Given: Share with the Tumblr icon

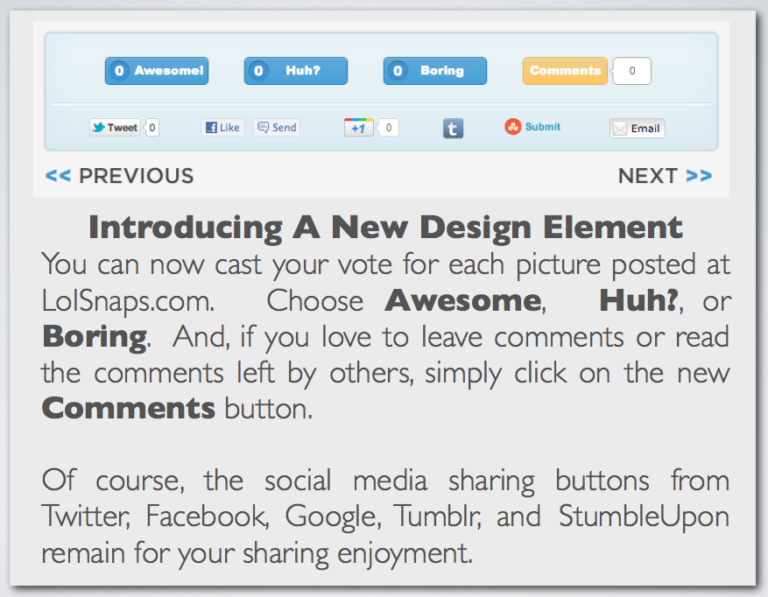Looking at the screenshot, I should [453, 128].
